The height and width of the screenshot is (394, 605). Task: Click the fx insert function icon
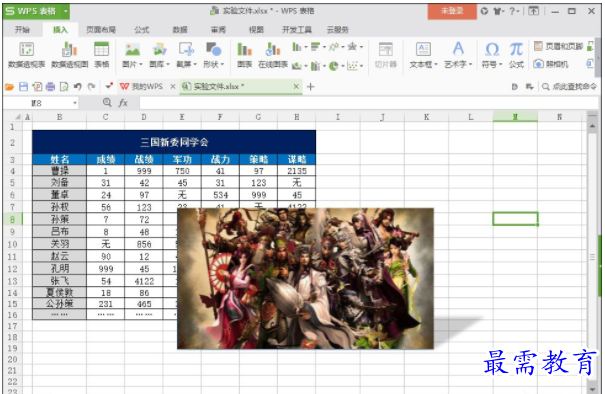(x=123, y=103)
